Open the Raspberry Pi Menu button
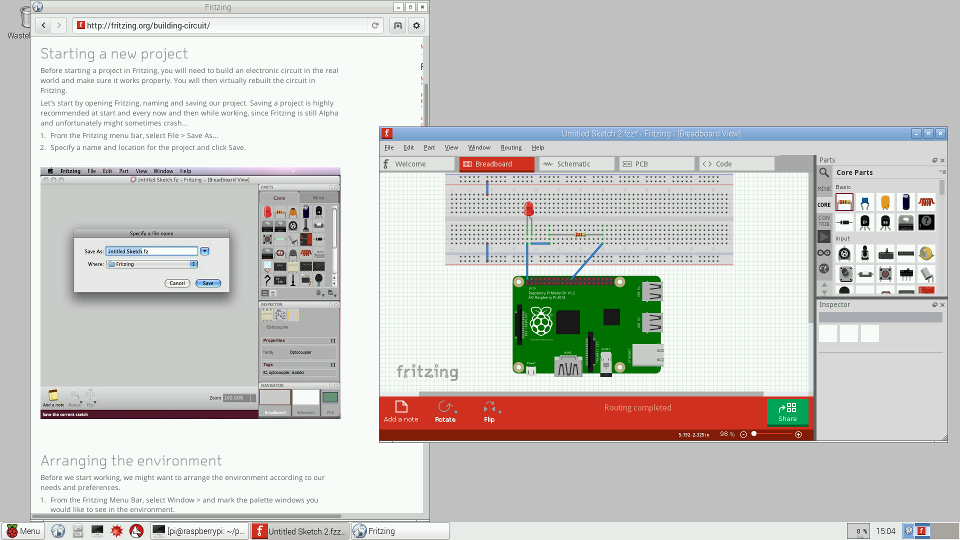The image size is (960, 540). pyautogui.click(x=23, y=531)
